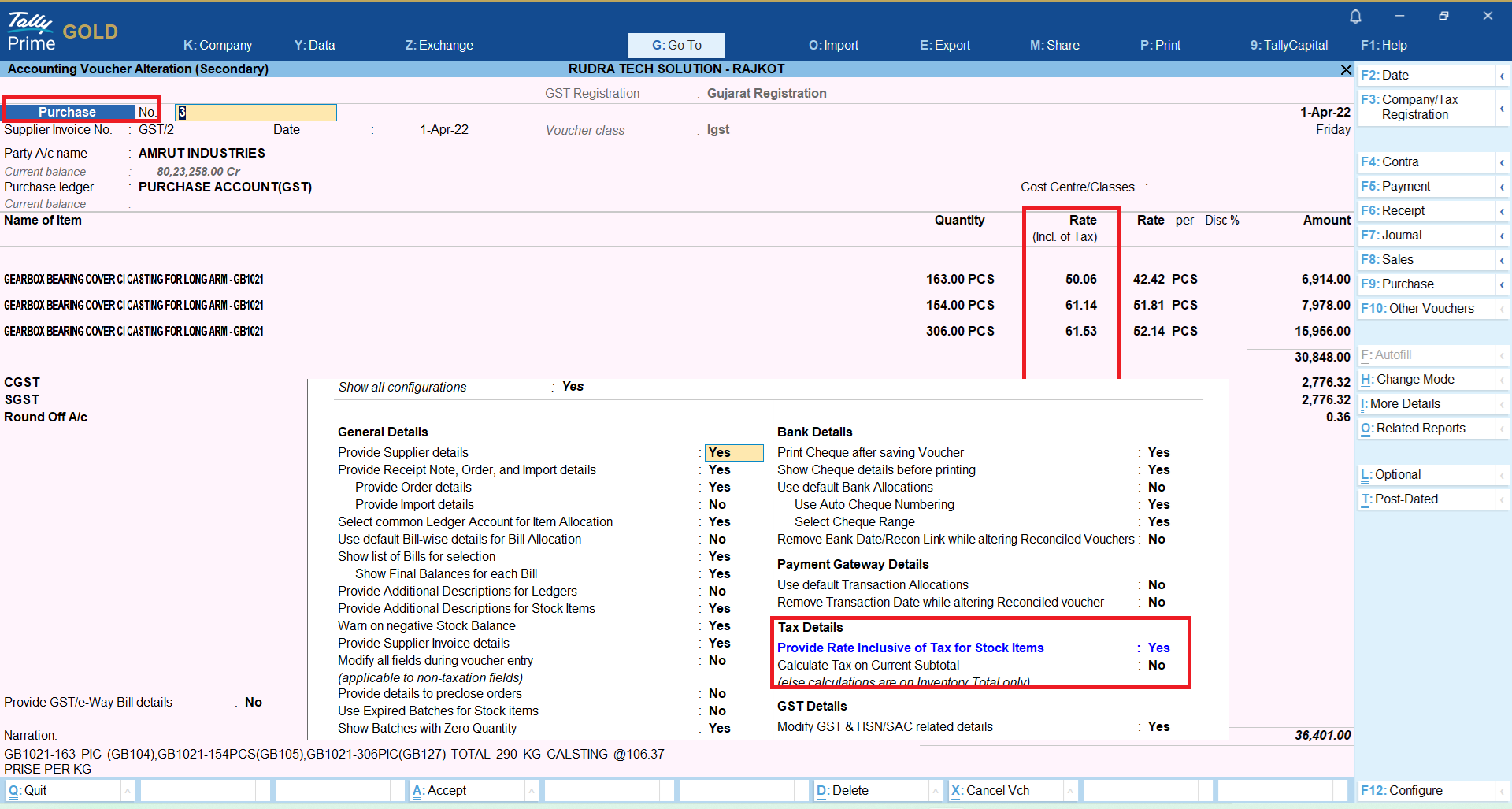The image size is (1512, 809).
Task: Expand the arrow beside F5: Payment
Action: point(1502,187)
